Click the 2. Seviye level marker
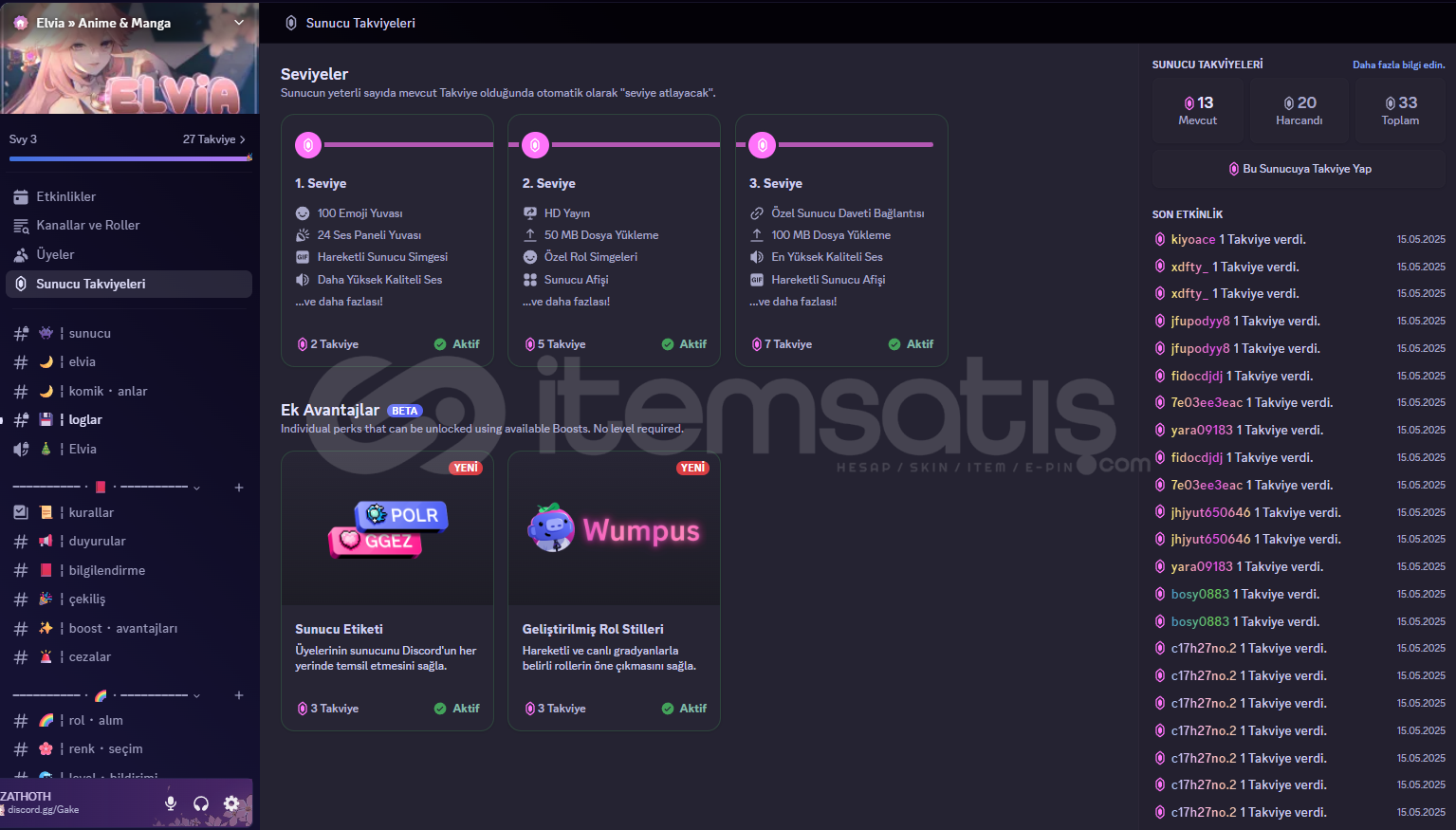The width and height of the screenshot is (1456, 830). [x=535, y=145]
